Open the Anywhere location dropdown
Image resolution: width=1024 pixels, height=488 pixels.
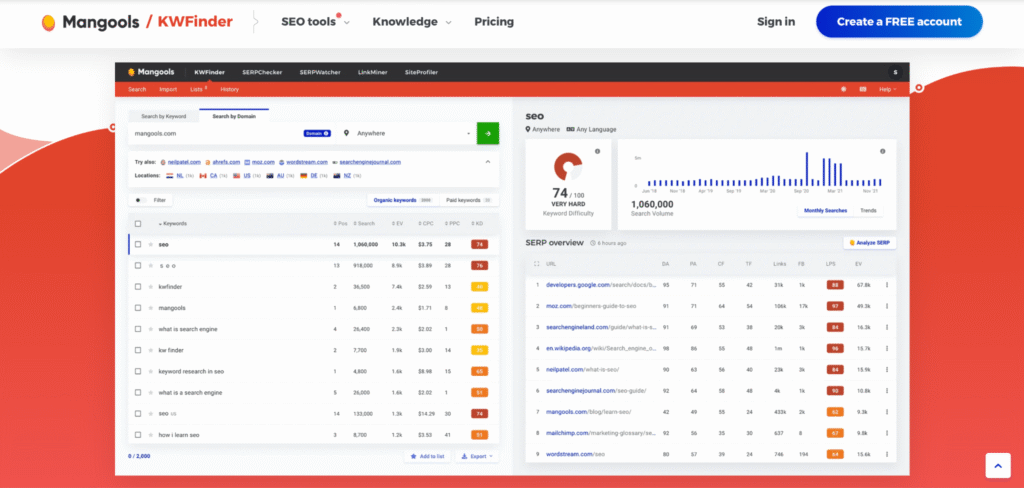pos(408,133)
